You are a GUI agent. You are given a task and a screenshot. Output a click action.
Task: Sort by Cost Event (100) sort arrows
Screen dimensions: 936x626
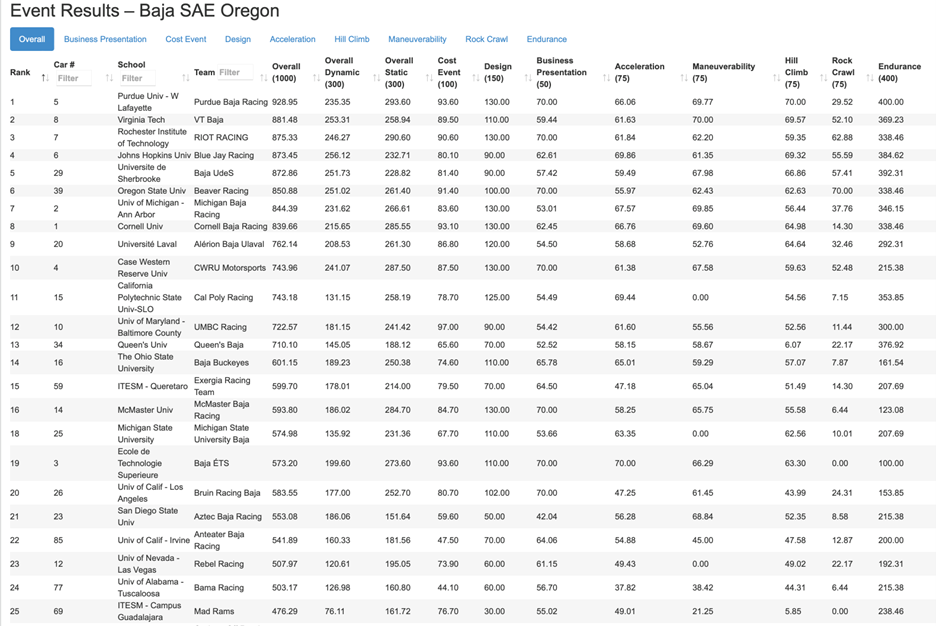coord(475,78)
